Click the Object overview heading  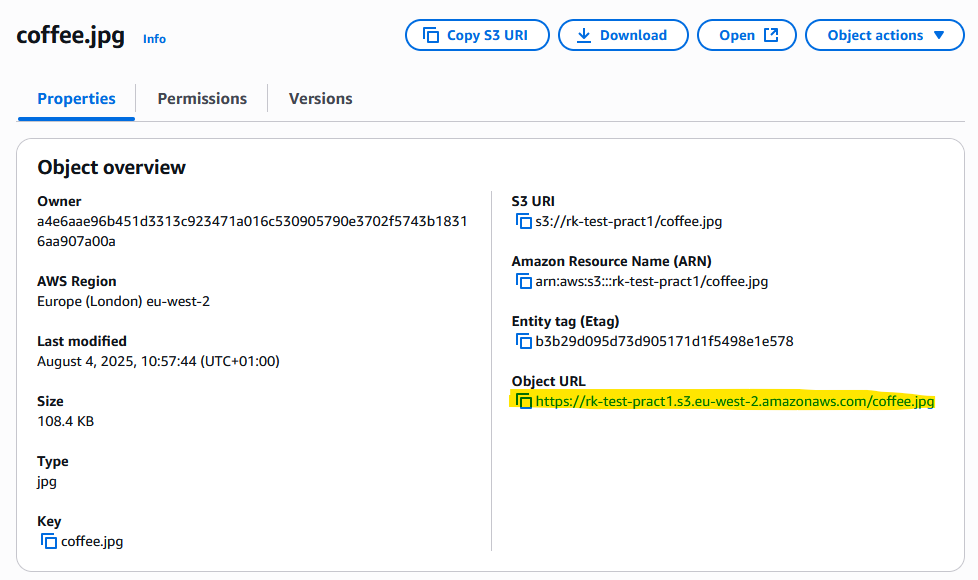(x=112, y=167)
